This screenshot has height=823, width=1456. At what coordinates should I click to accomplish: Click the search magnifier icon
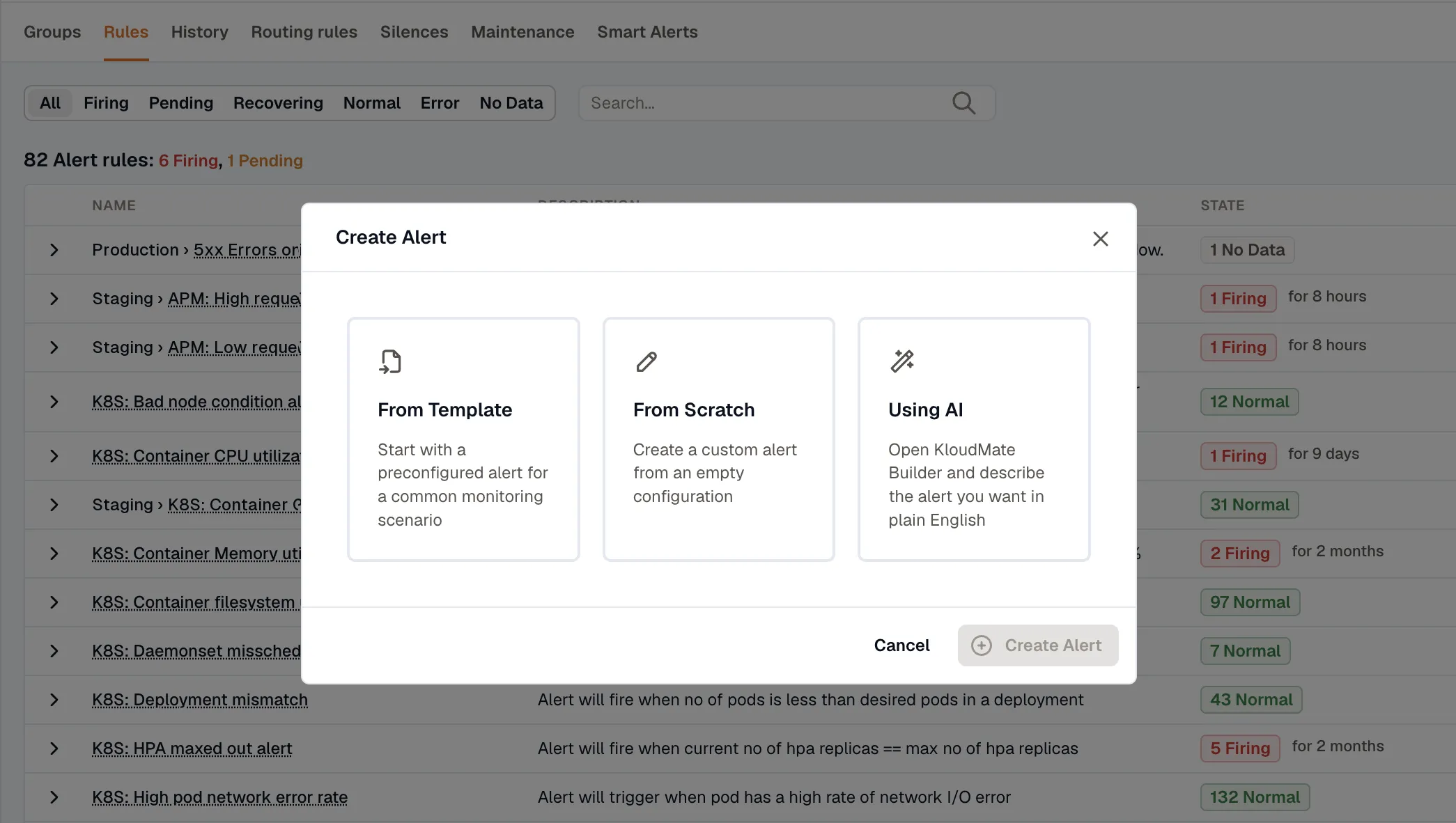pos(963,103)
